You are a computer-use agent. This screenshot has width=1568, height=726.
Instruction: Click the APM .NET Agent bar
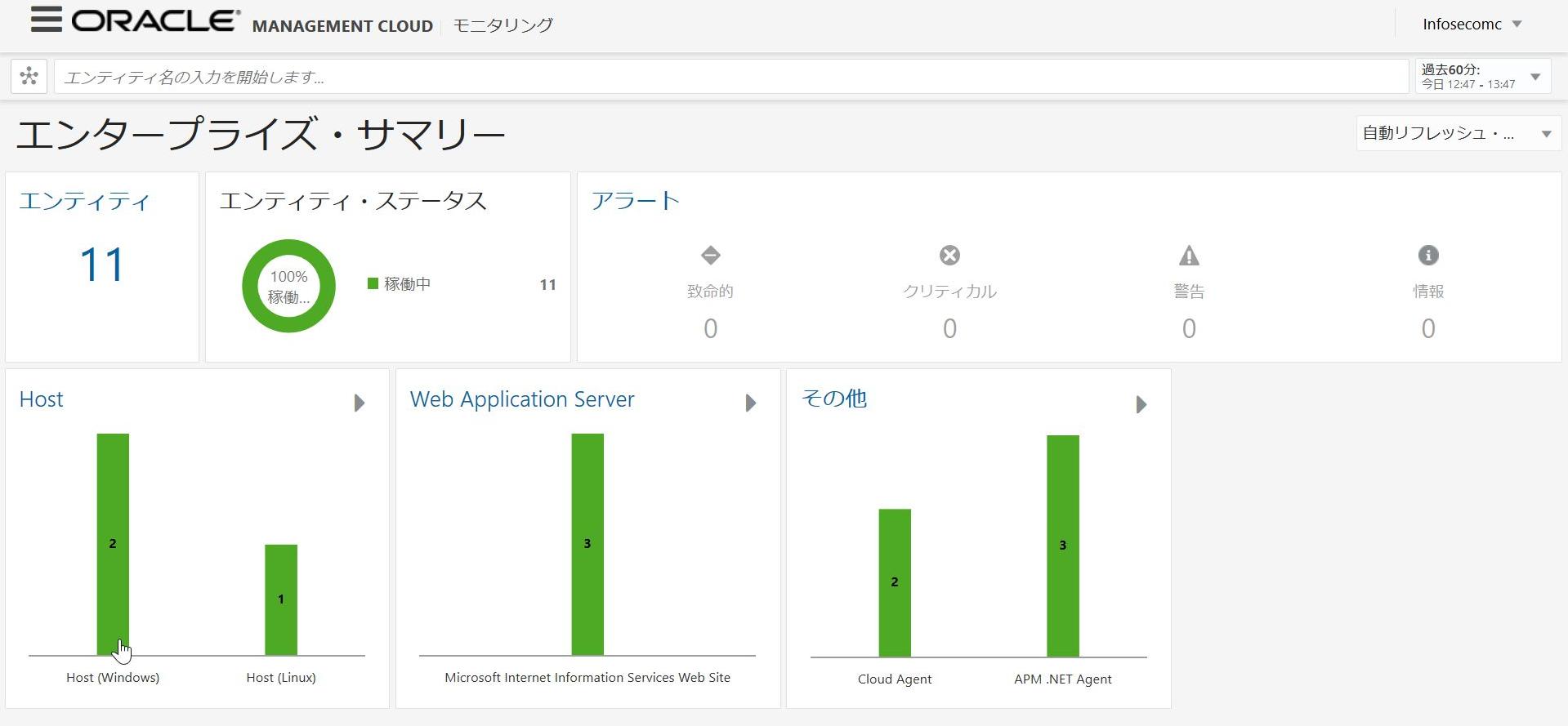click(1063, 546)
